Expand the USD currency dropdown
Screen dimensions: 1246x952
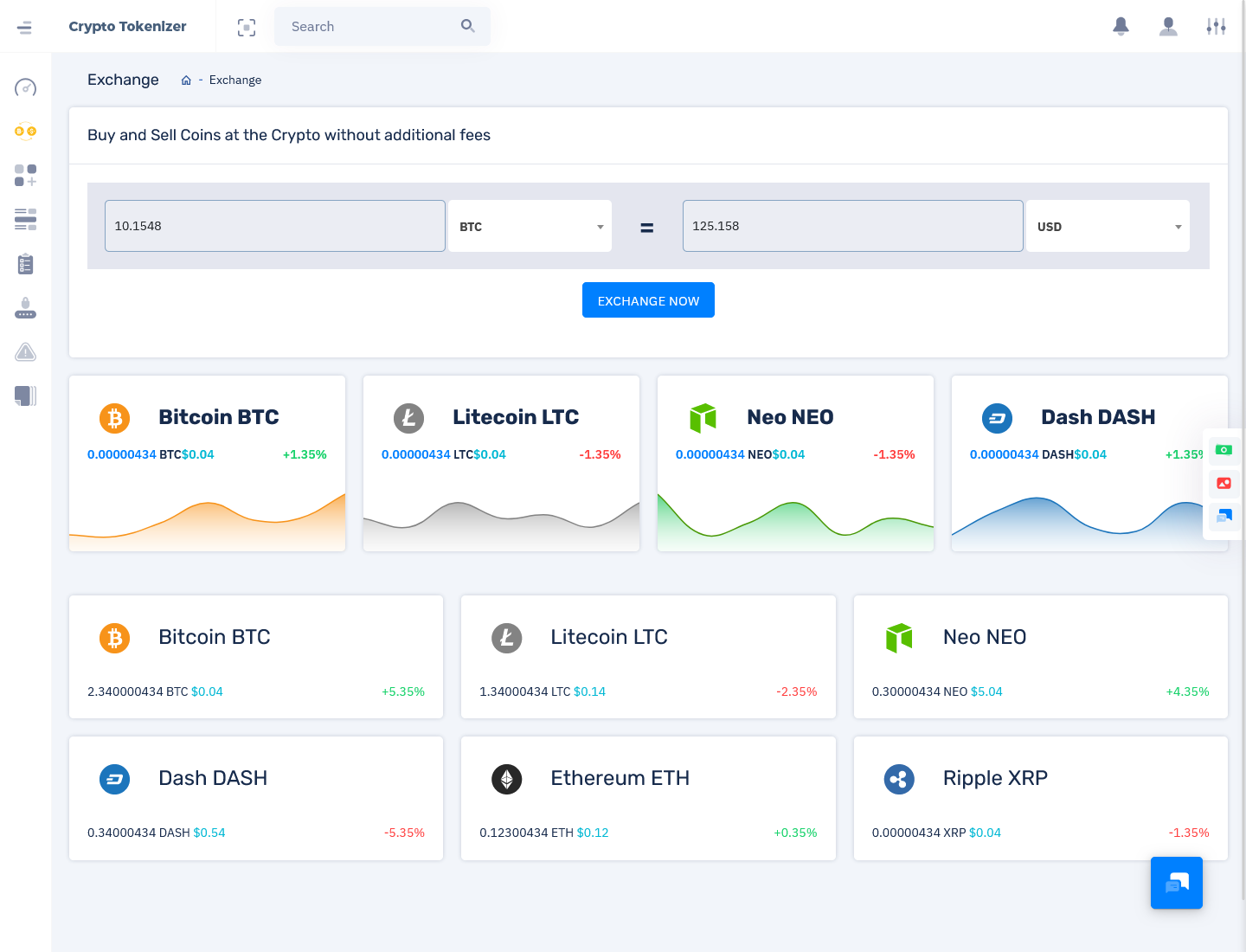tap(1108, 227)
